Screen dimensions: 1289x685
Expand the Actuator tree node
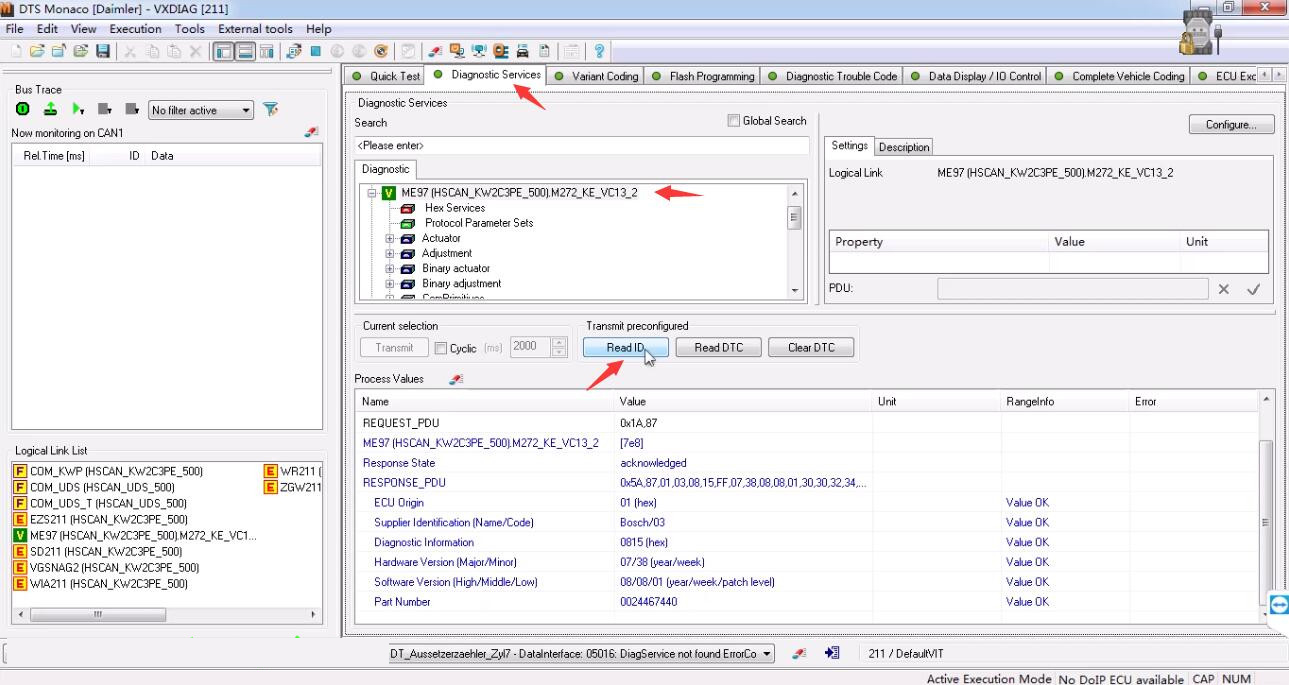[x=390, y=239]
